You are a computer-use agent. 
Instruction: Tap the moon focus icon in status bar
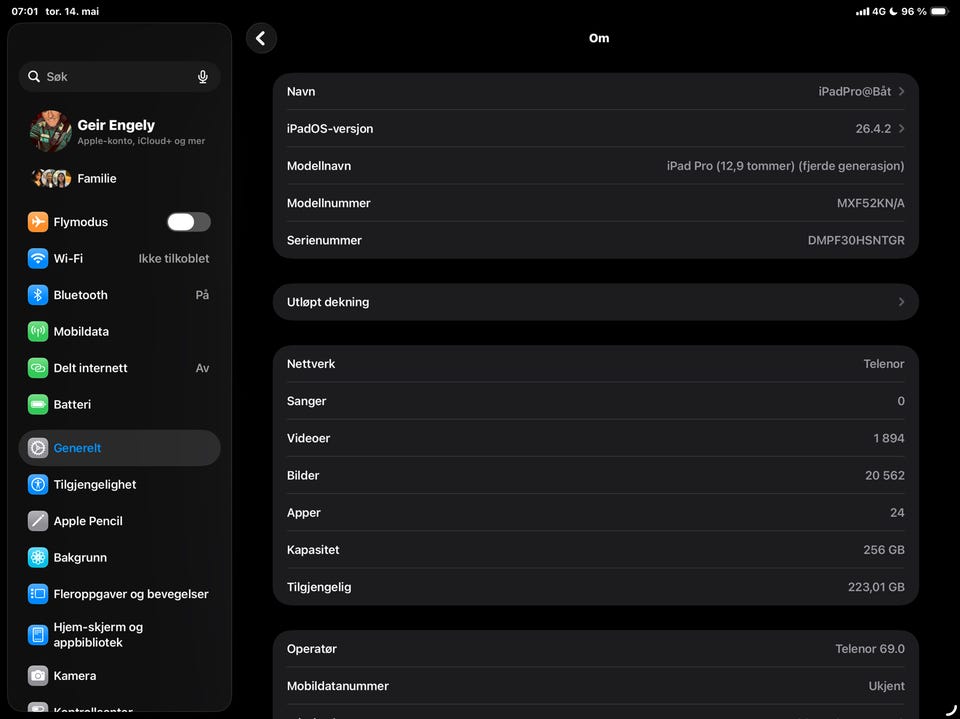(893, 11)
